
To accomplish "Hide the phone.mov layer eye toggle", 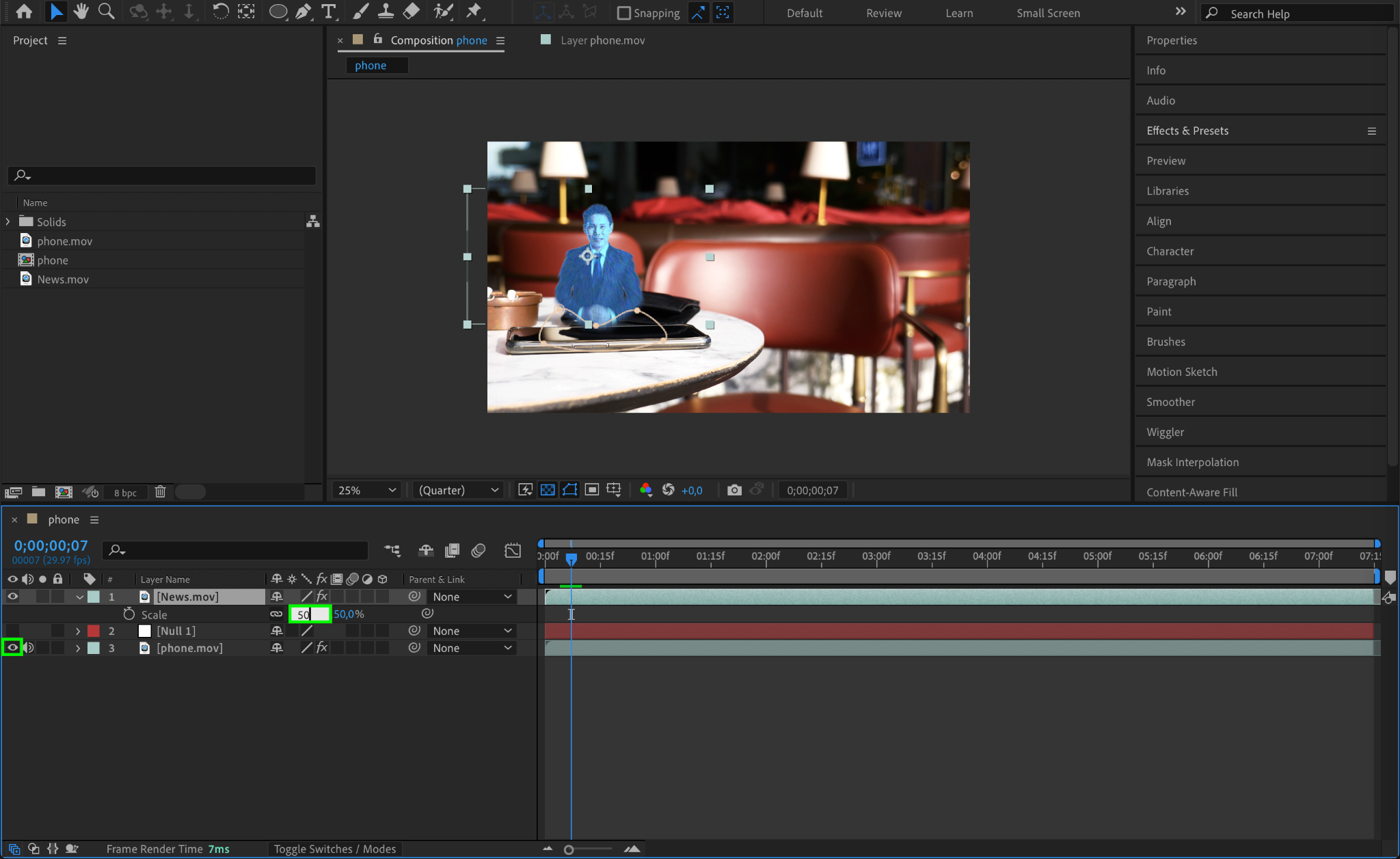I will click(12, 648).
